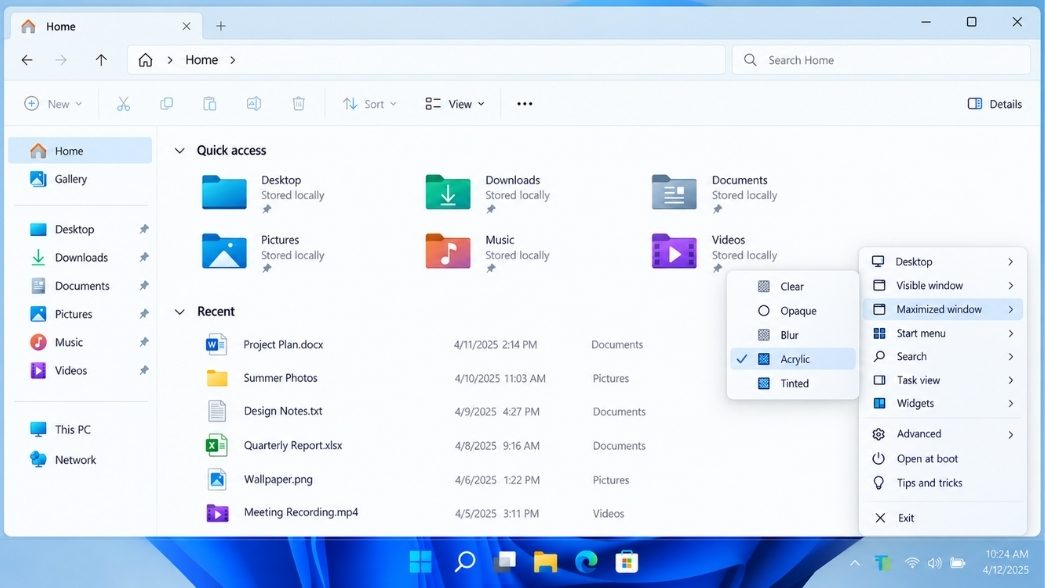Click the Home breadcrumb in address bar
1045x588 pixels.
pyautogui.click(x=201, y=60)
